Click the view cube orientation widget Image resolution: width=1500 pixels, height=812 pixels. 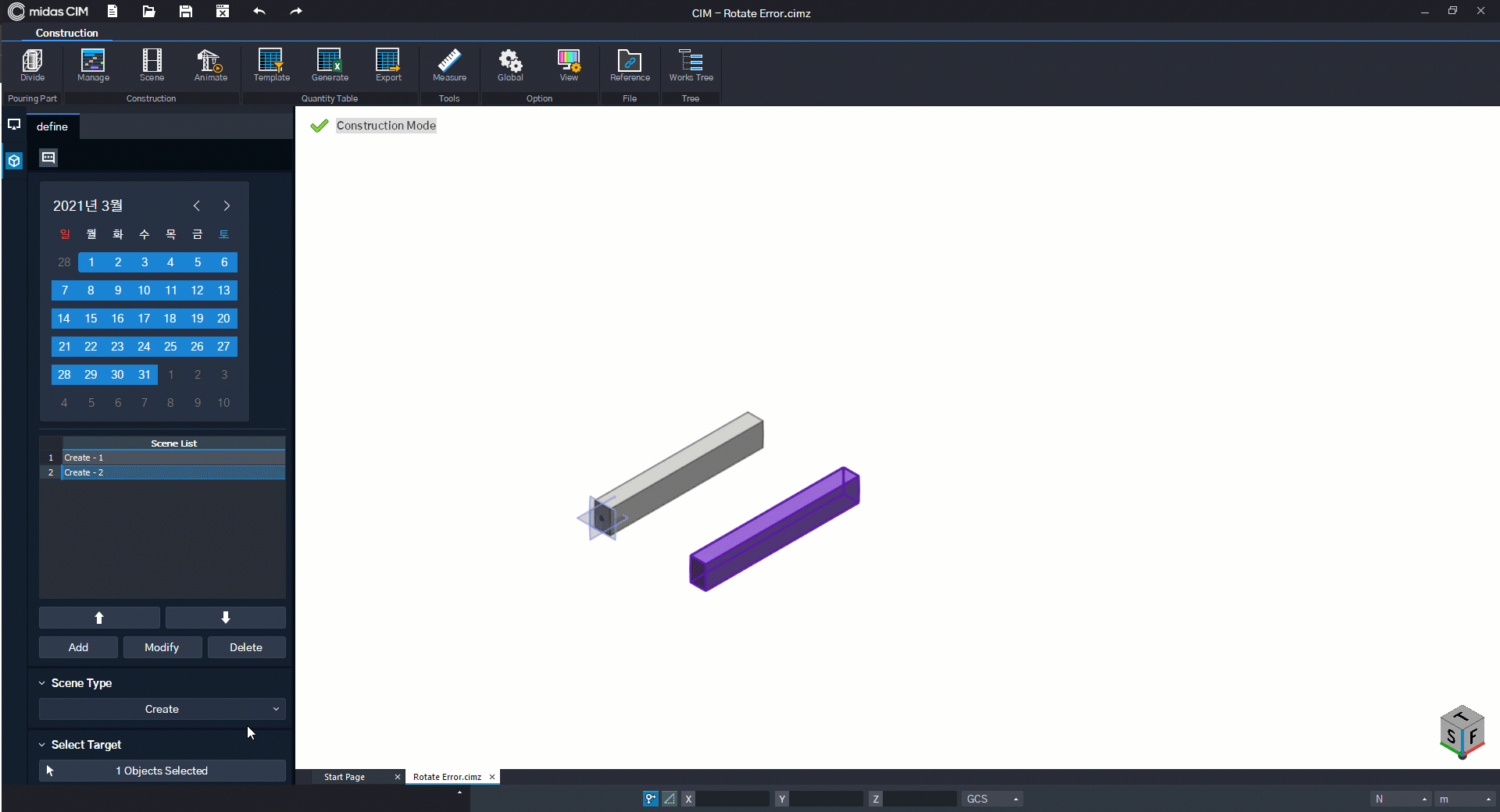pyautogui.click(x=1462, y=732)
